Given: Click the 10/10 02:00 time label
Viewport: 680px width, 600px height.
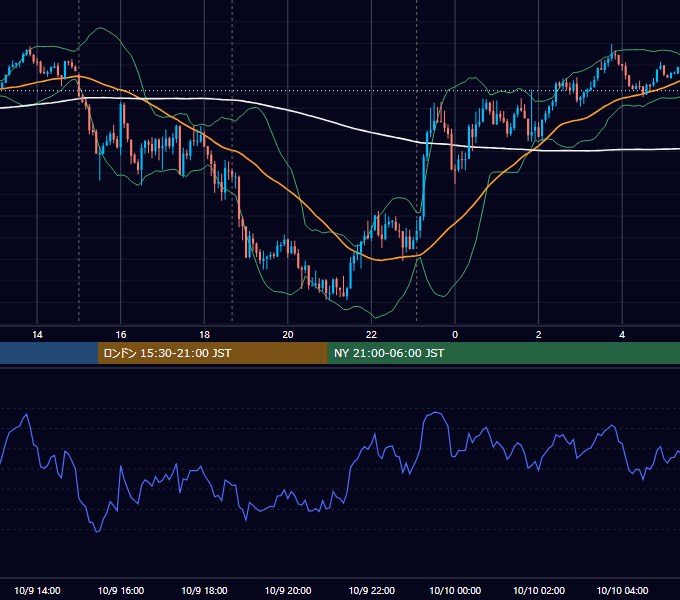Looking at the screenshot, I should (539, 590).
